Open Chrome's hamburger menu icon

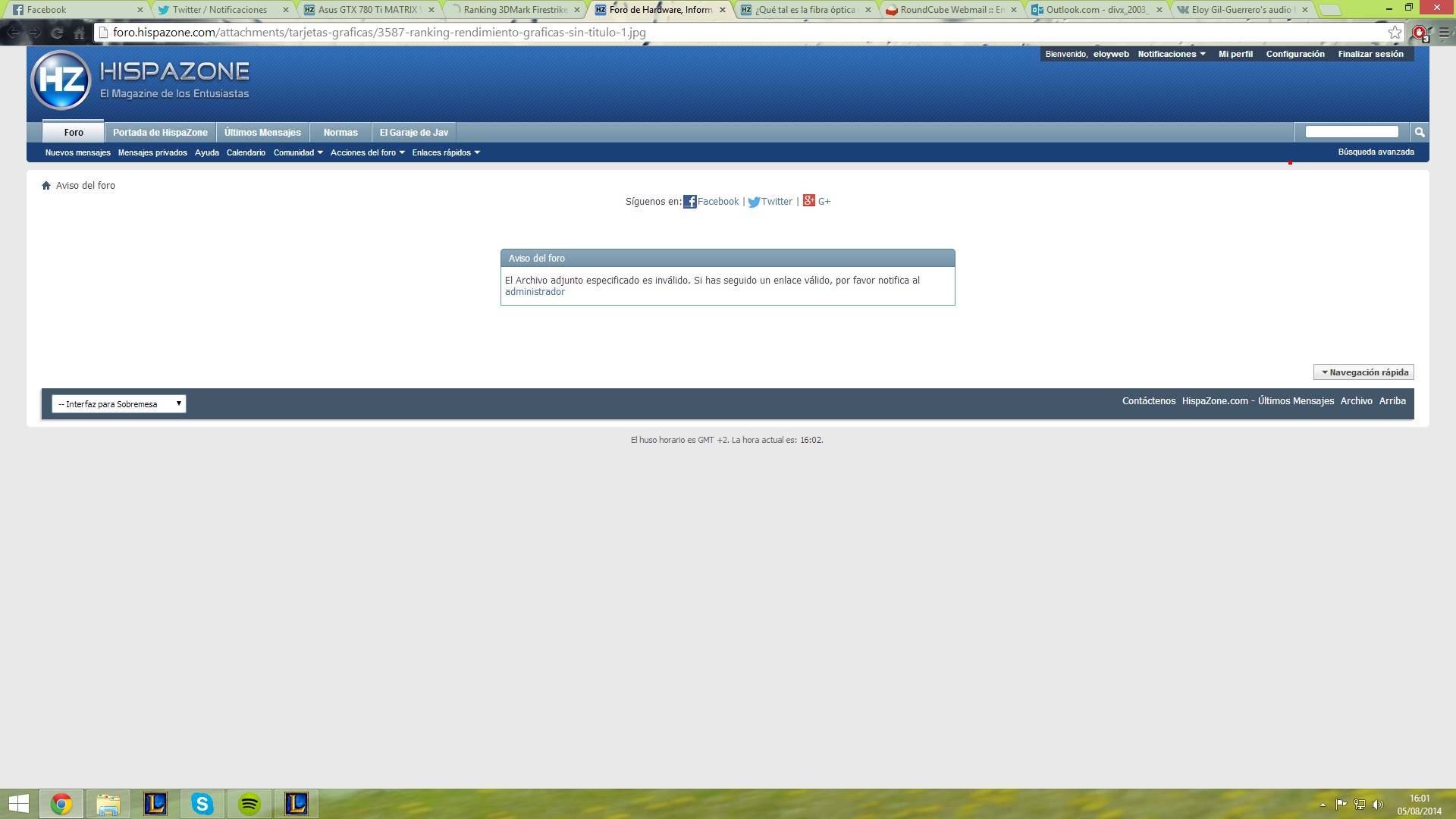tap(1444, 33)
